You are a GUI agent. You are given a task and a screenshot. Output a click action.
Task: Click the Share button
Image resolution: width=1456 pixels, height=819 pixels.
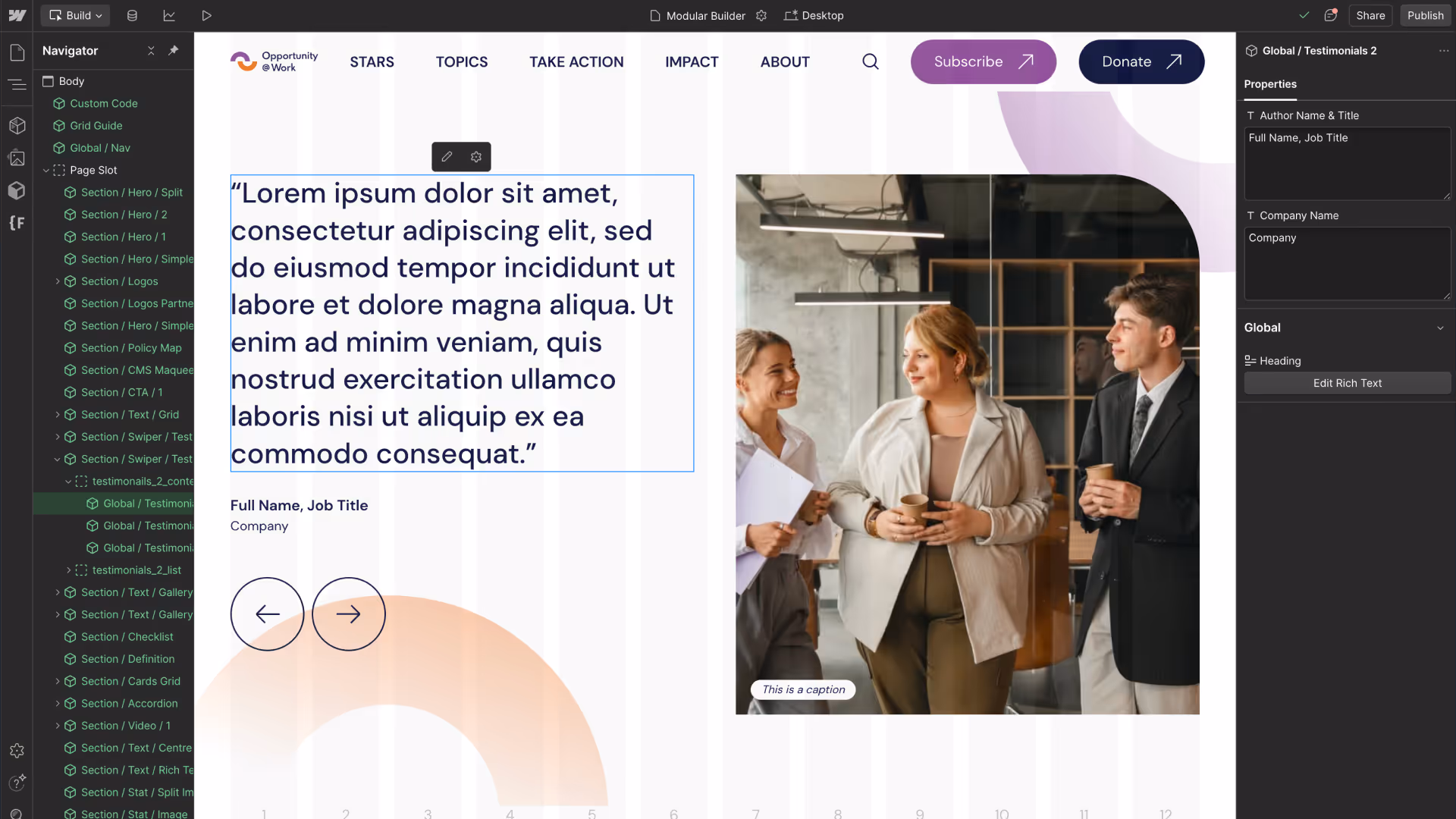[1370, 15]
